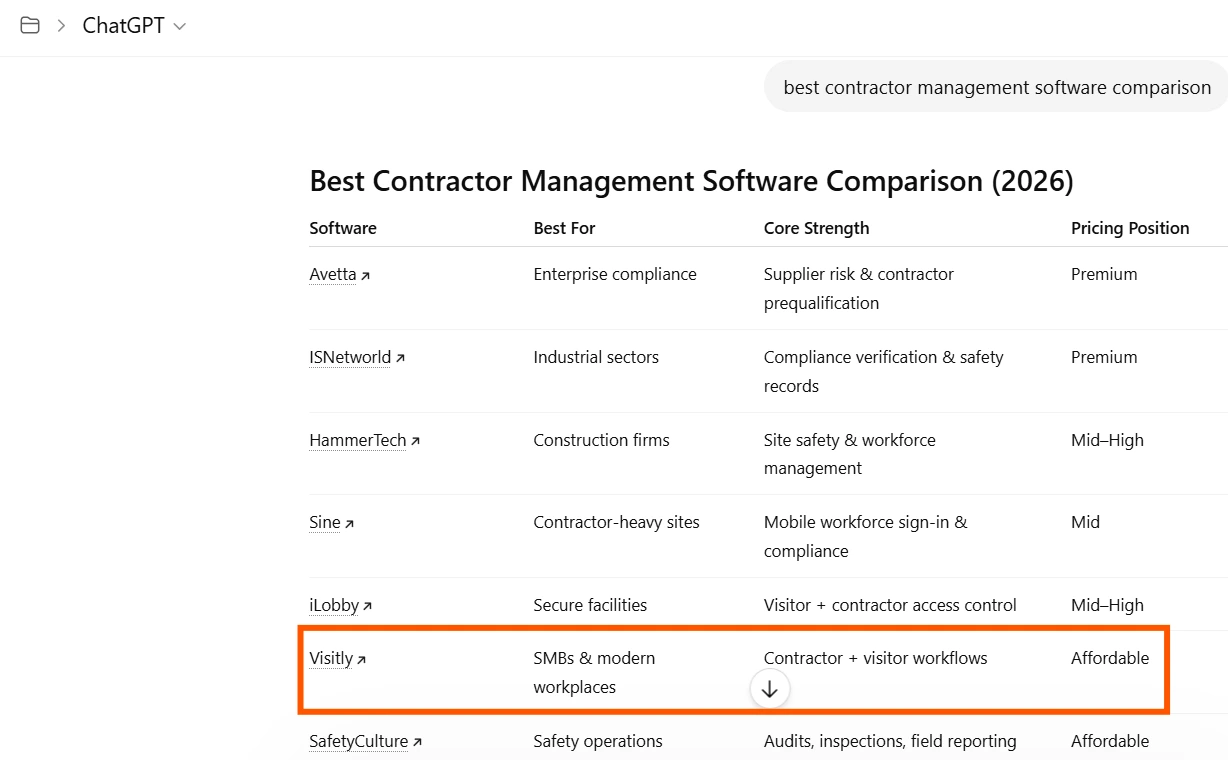Open the SafetyCulture link
1228x760 pixels.
(x=359, y=741)
